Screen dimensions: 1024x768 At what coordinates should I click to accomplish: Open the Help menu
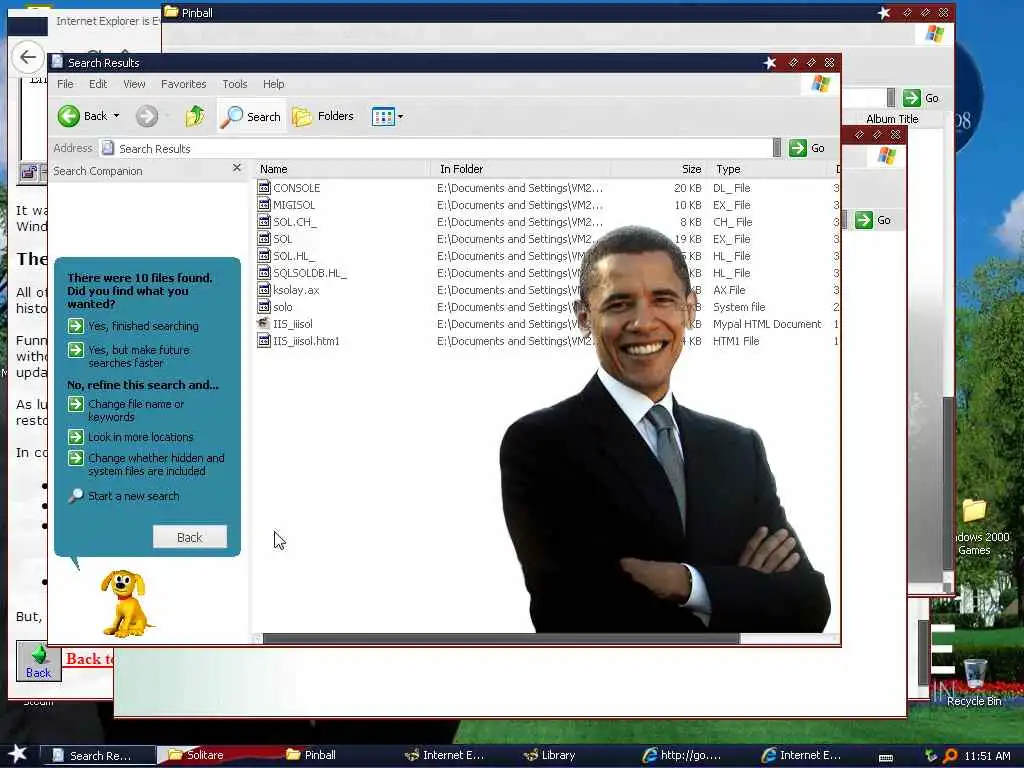(x=273, y=84)
